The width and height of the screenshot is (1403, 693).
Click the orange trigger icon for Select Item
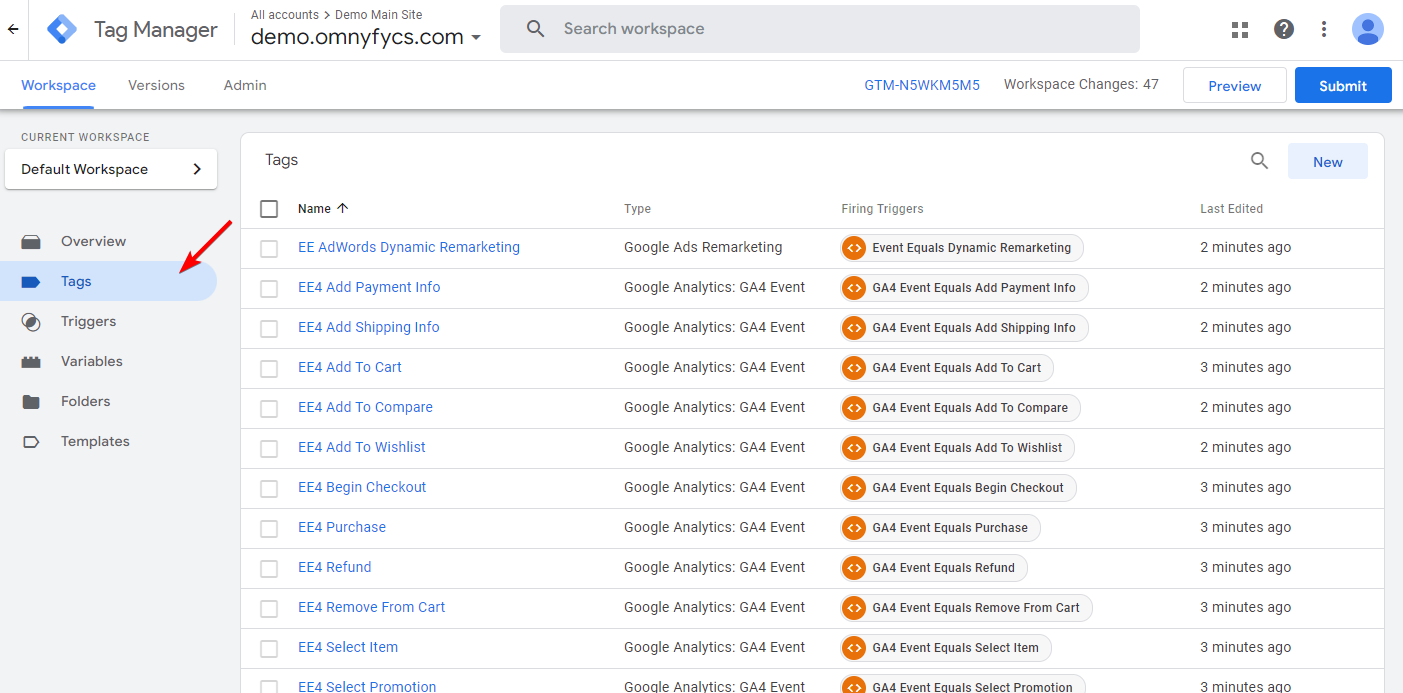click(x=853, y=648)
